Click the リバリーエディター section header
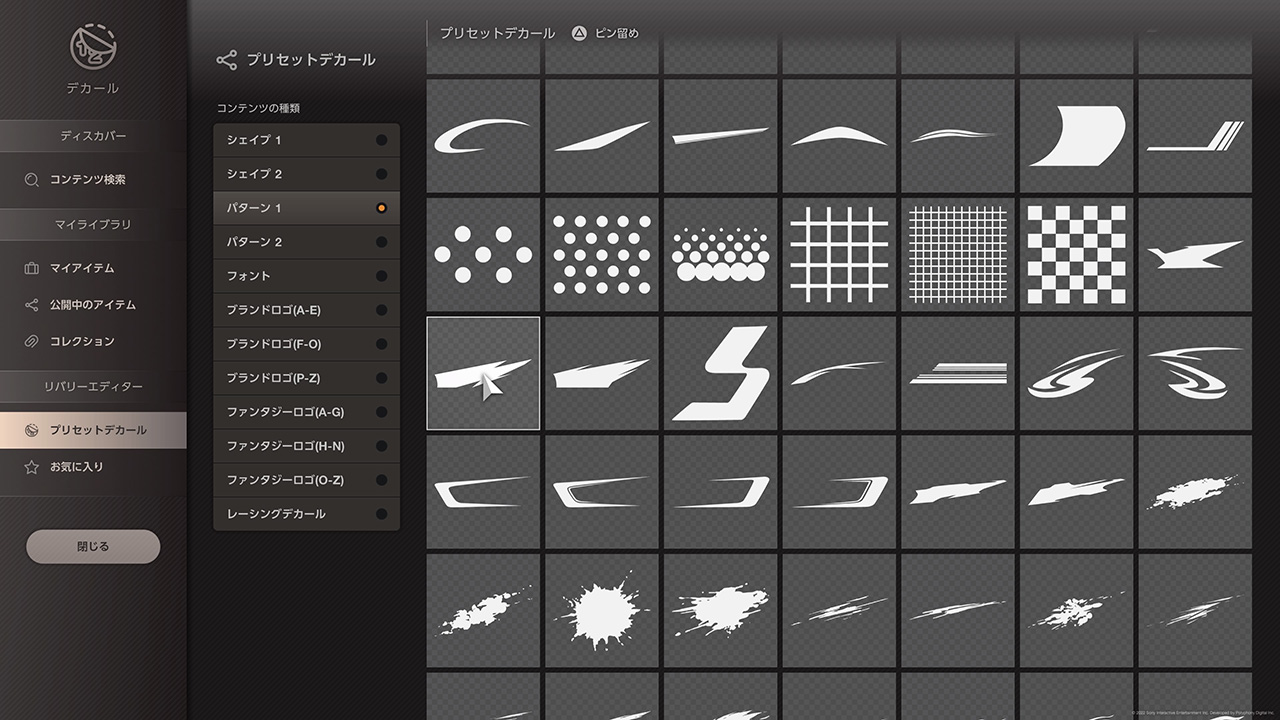The image size is (1280, 720). (x=93, y=387)
